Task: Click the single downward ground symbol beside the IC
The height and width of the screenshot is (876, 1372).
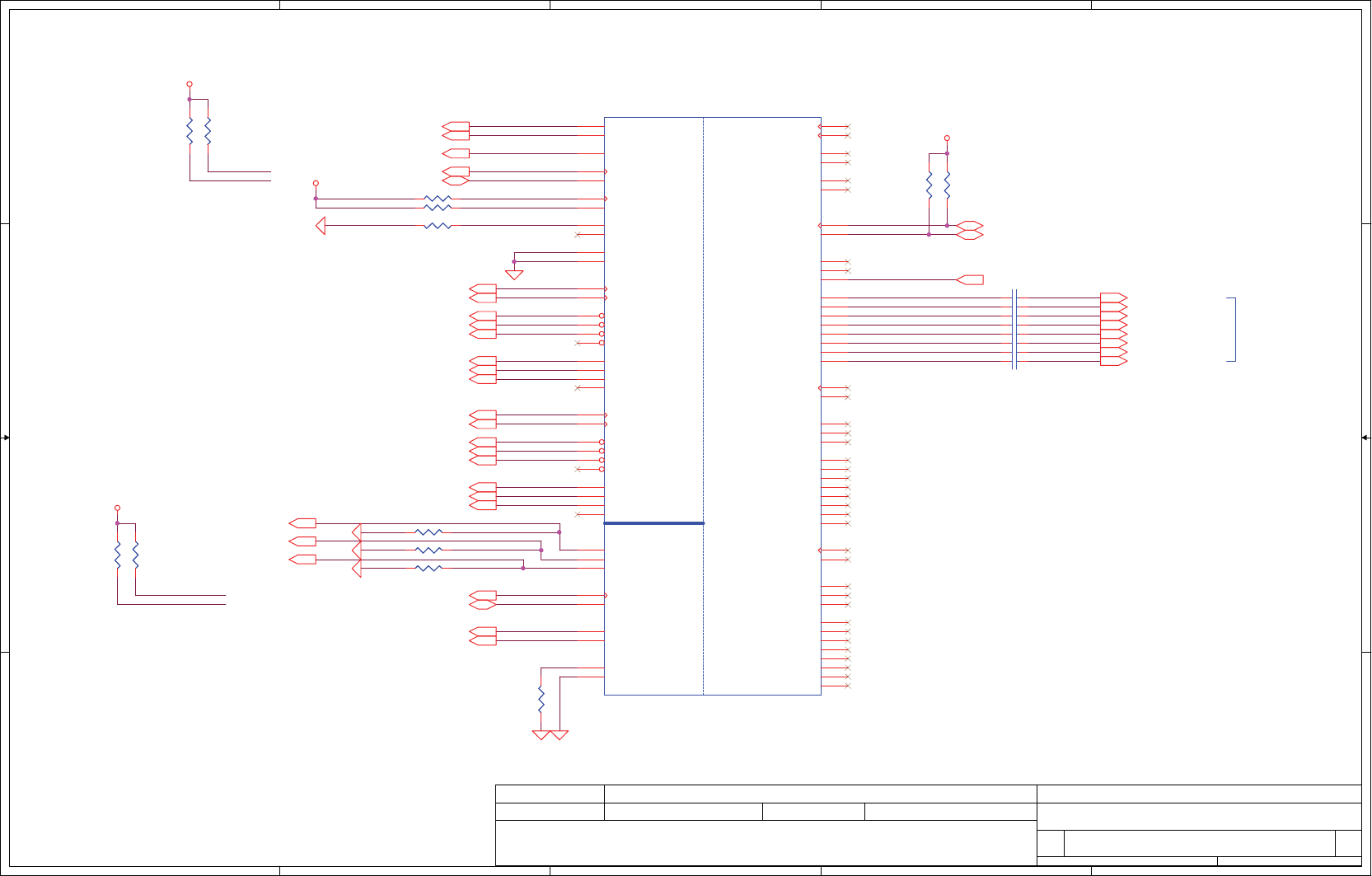Action: pos(514,275)
